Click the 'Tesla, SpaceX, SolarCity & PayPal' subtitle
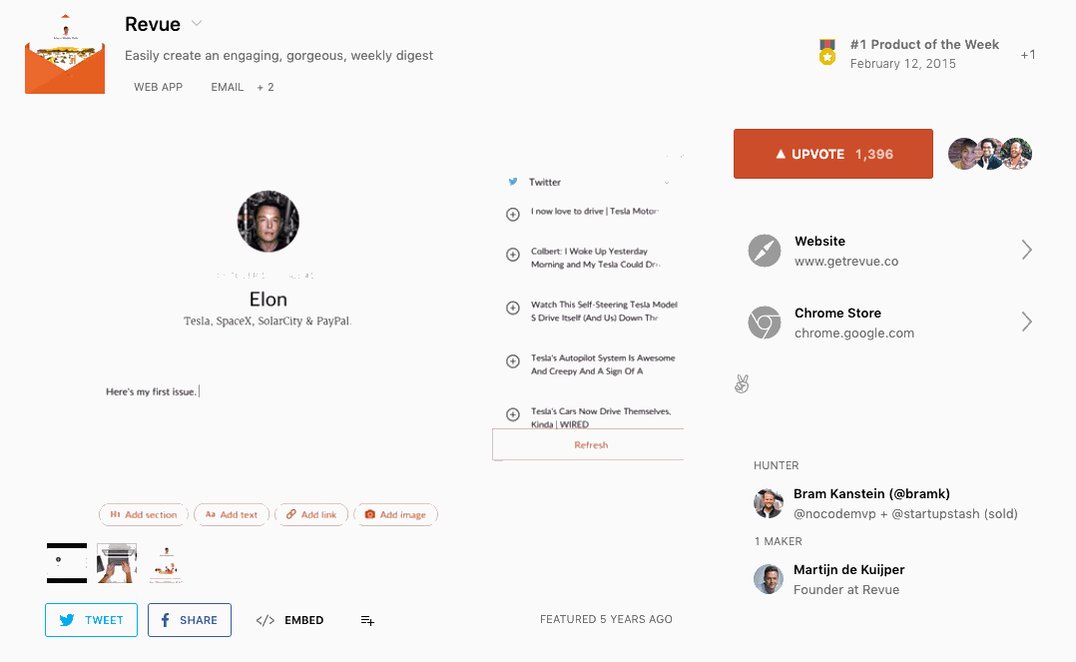 267,321
